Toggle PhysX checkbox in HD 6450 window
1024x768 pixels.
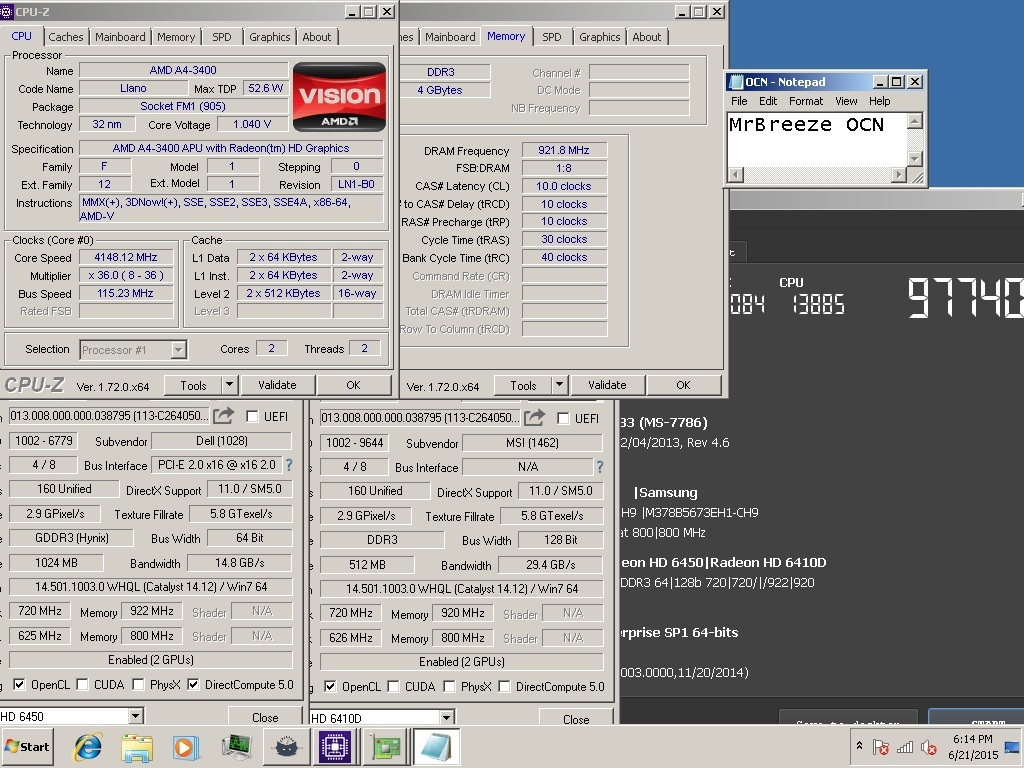(x=138, y=684)
